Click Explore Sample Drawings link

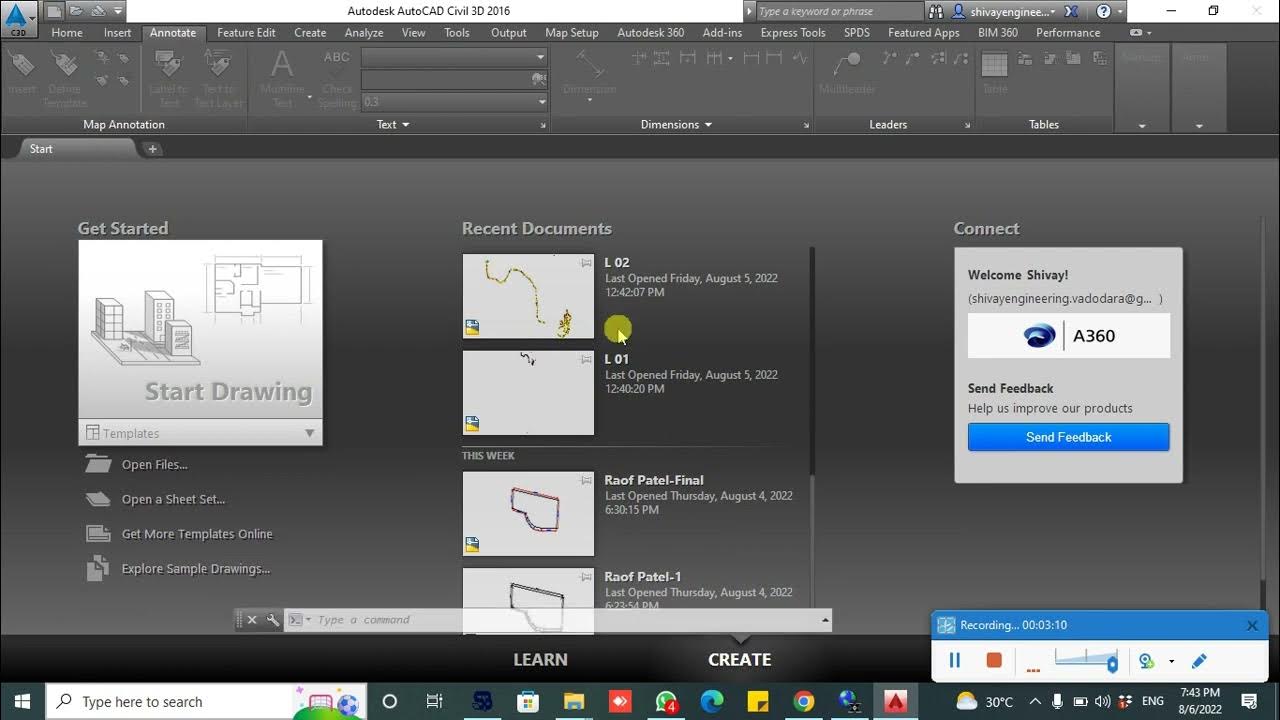[196, 569]
